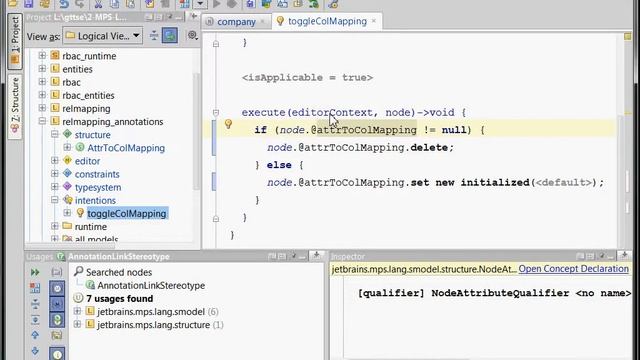
Task: Toggle first blue grouping button in Usages toolbar
Action: pyautogui.click(x=57, y=288)
